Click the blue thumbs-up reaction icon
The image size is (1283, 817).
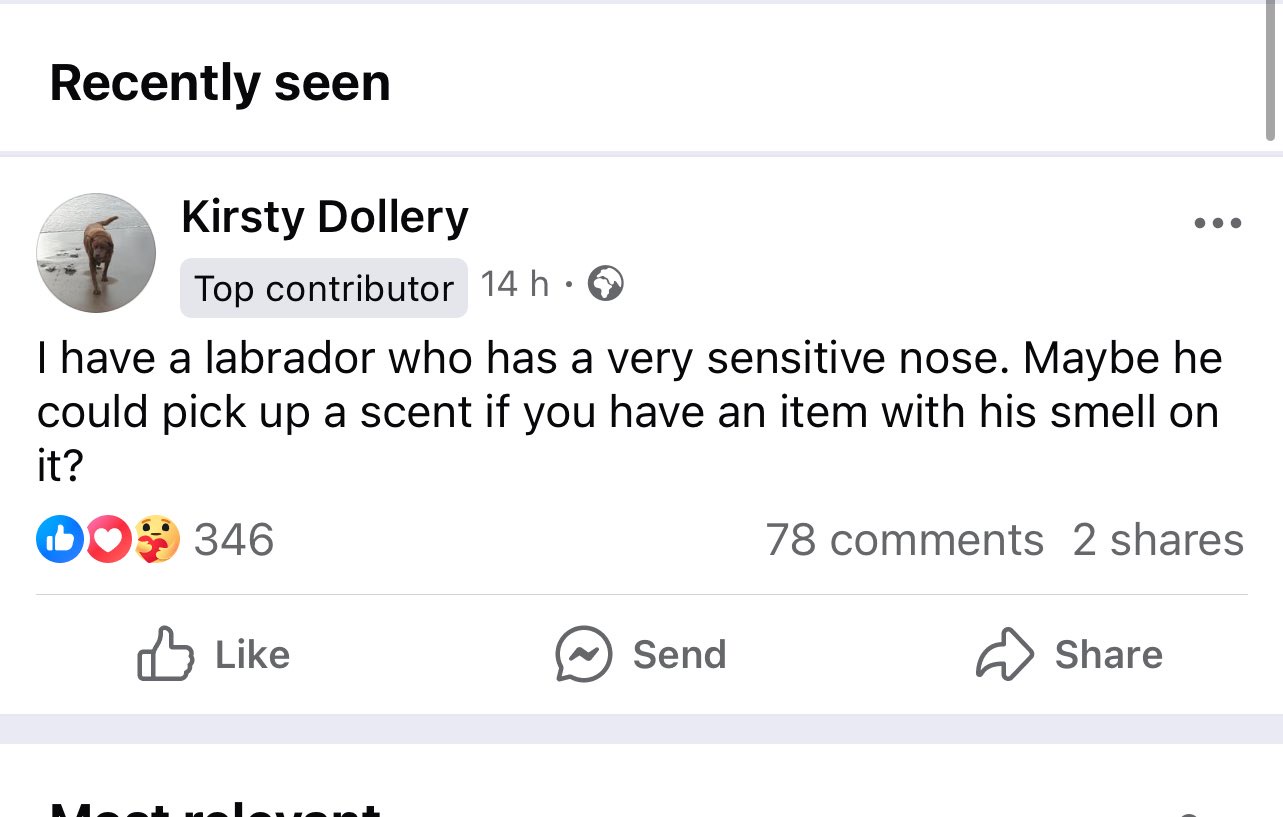click(x=59, y=540)
